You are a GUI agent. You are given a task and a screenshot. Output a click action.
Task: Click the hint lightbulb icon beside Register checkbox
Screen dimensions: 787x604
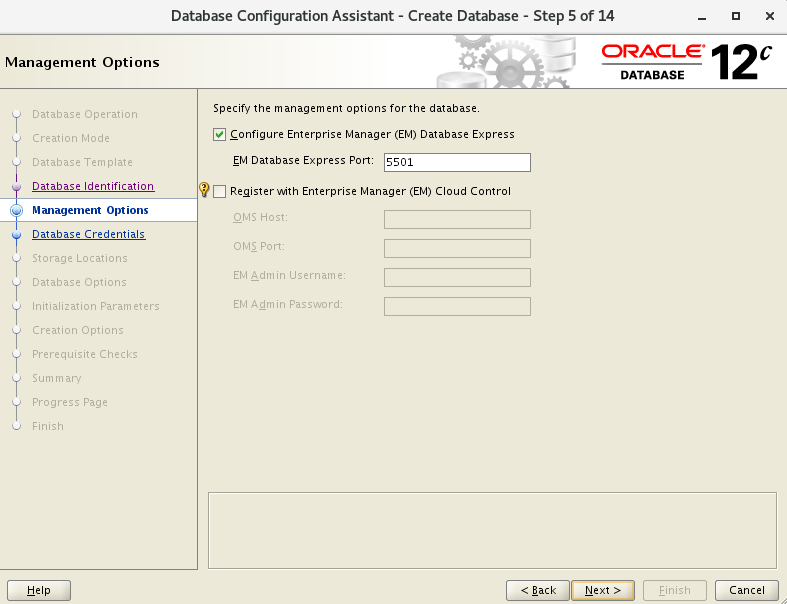click(x=205, y=190)
